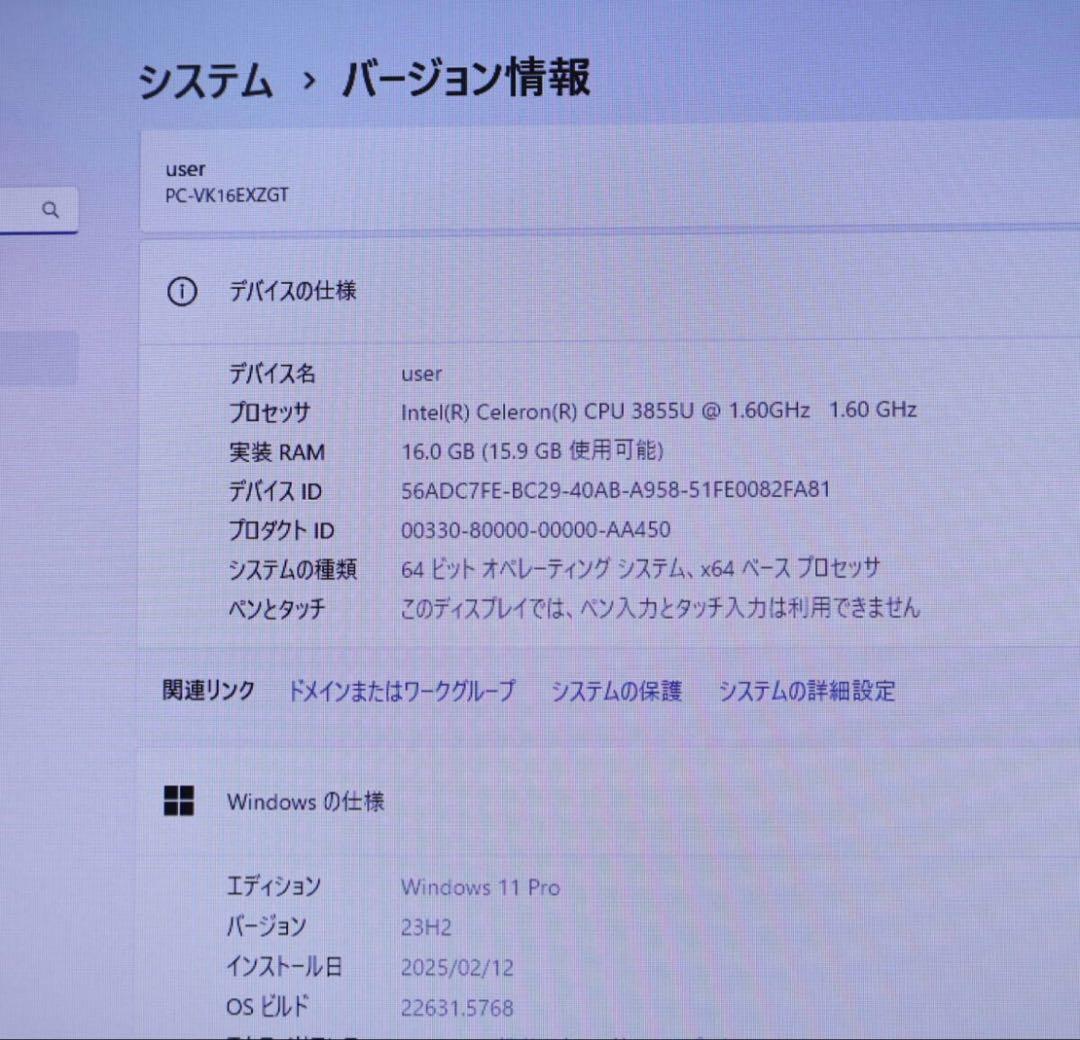This screenshot has height=1040, width=1080.
Task: Click the breadcrumb chevron separator
Action: [x=309, y=81]
